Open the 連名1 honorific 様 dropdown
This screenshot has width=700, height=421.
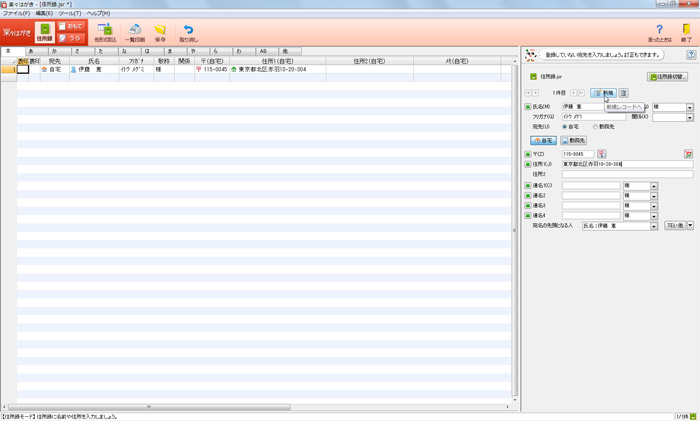click(654, 186)
